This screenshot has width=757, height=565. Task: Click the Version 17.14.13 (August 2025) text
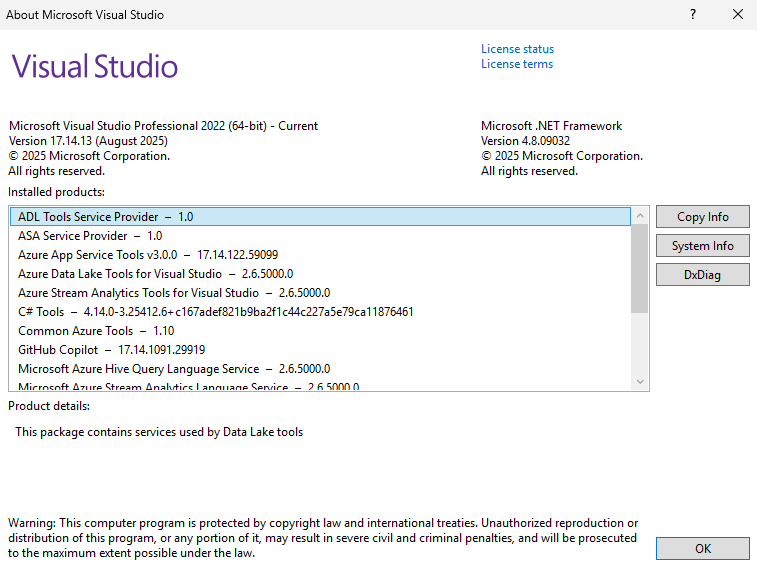[x=88, y=141]
